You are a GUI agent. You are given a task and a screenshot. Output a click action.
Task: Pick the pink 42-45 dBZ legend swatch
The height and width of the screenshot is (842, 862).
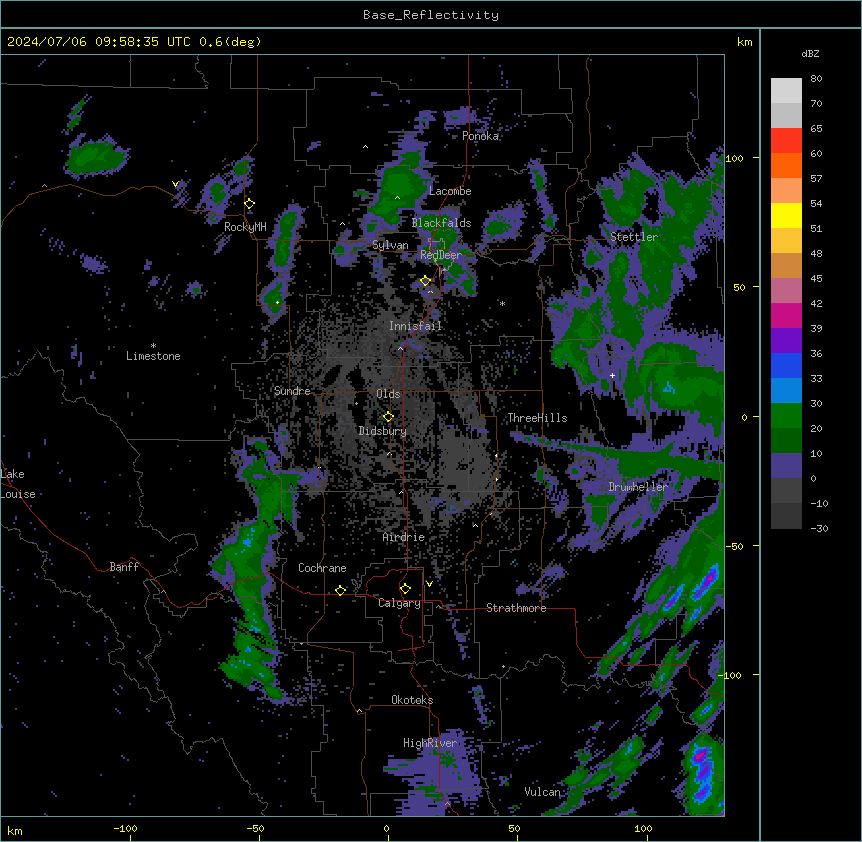[x=786, y=291]
